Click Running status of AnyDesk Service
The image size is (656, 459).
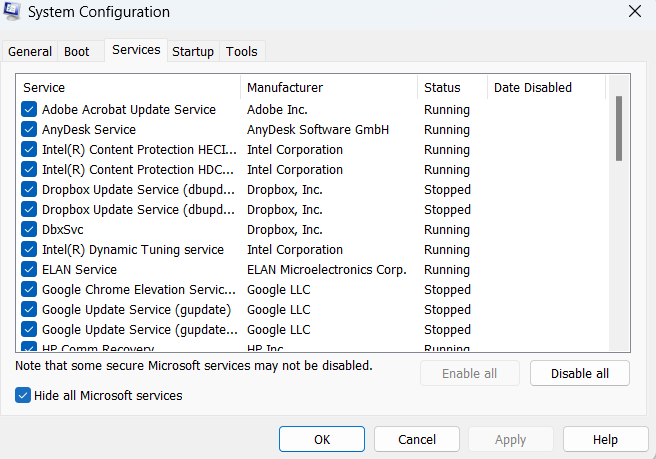pos(447,130)
